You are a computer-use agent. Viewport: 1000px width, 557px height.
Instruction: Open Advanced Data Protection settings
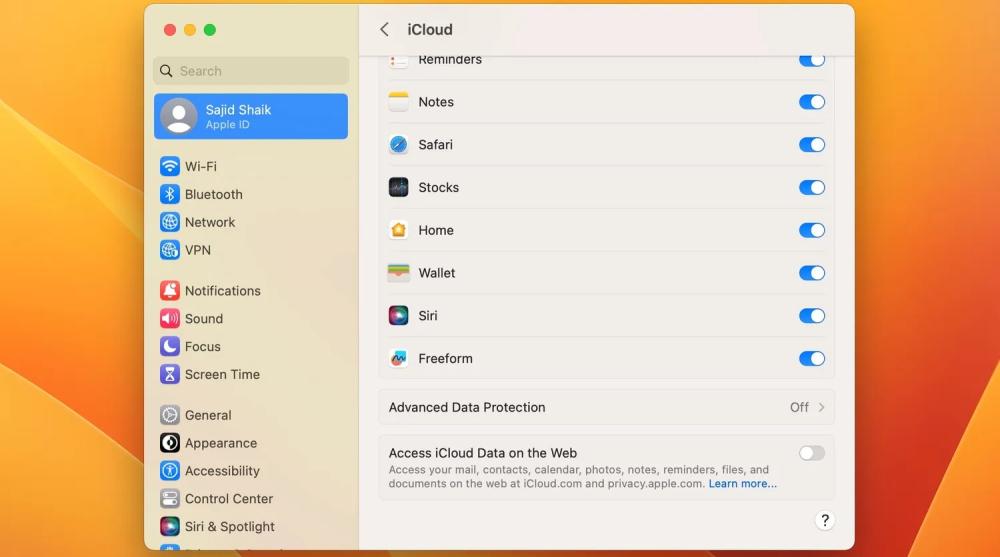[x=607, y=407]
